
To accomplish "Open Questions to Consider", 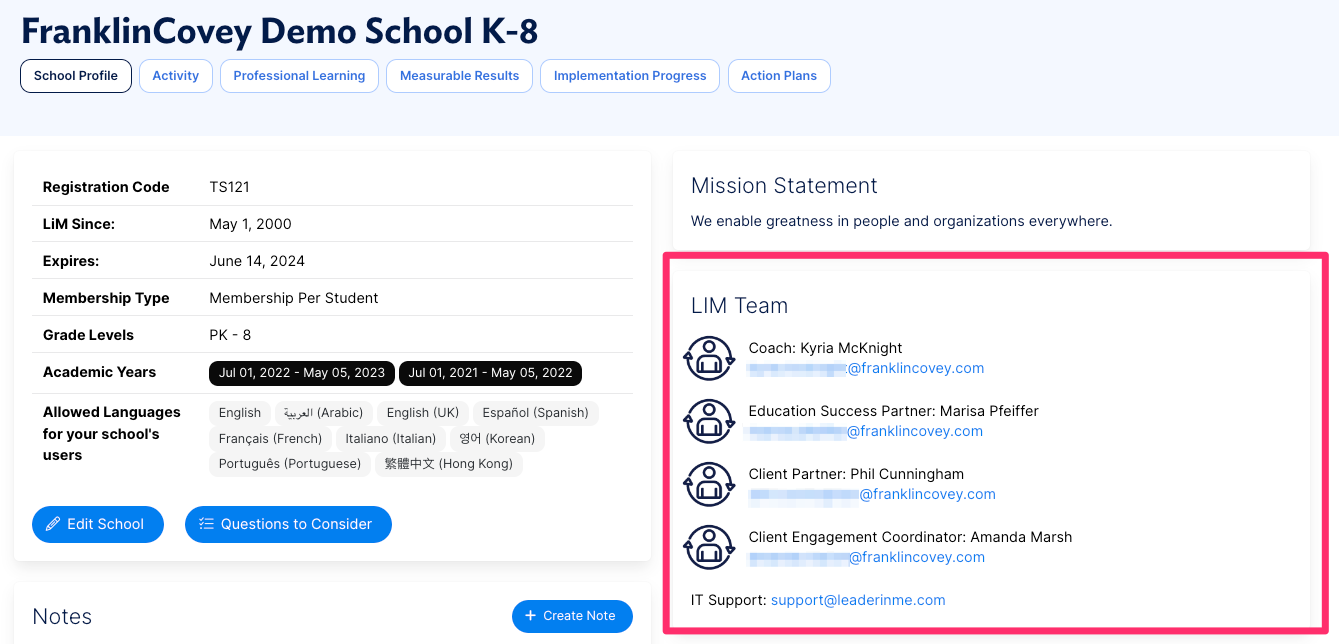I will pos(288,524).
